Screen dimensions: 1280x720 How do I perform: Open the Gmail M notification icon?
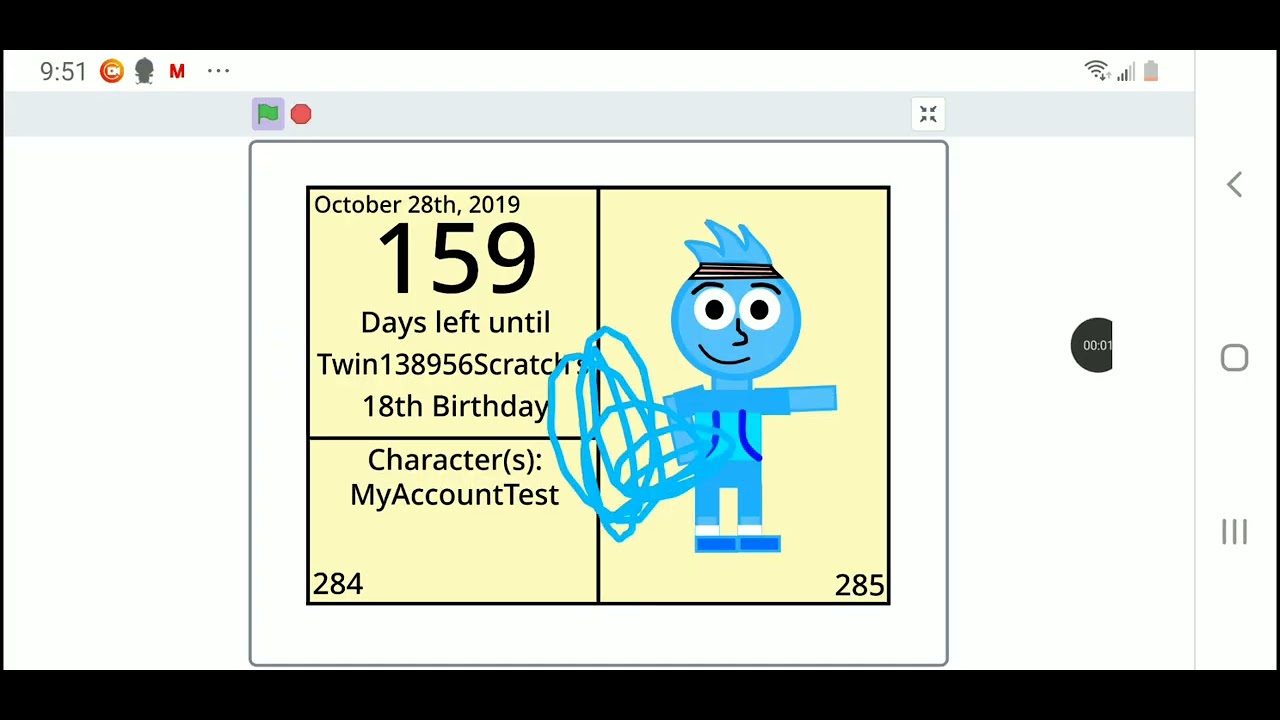click(177, 71)
